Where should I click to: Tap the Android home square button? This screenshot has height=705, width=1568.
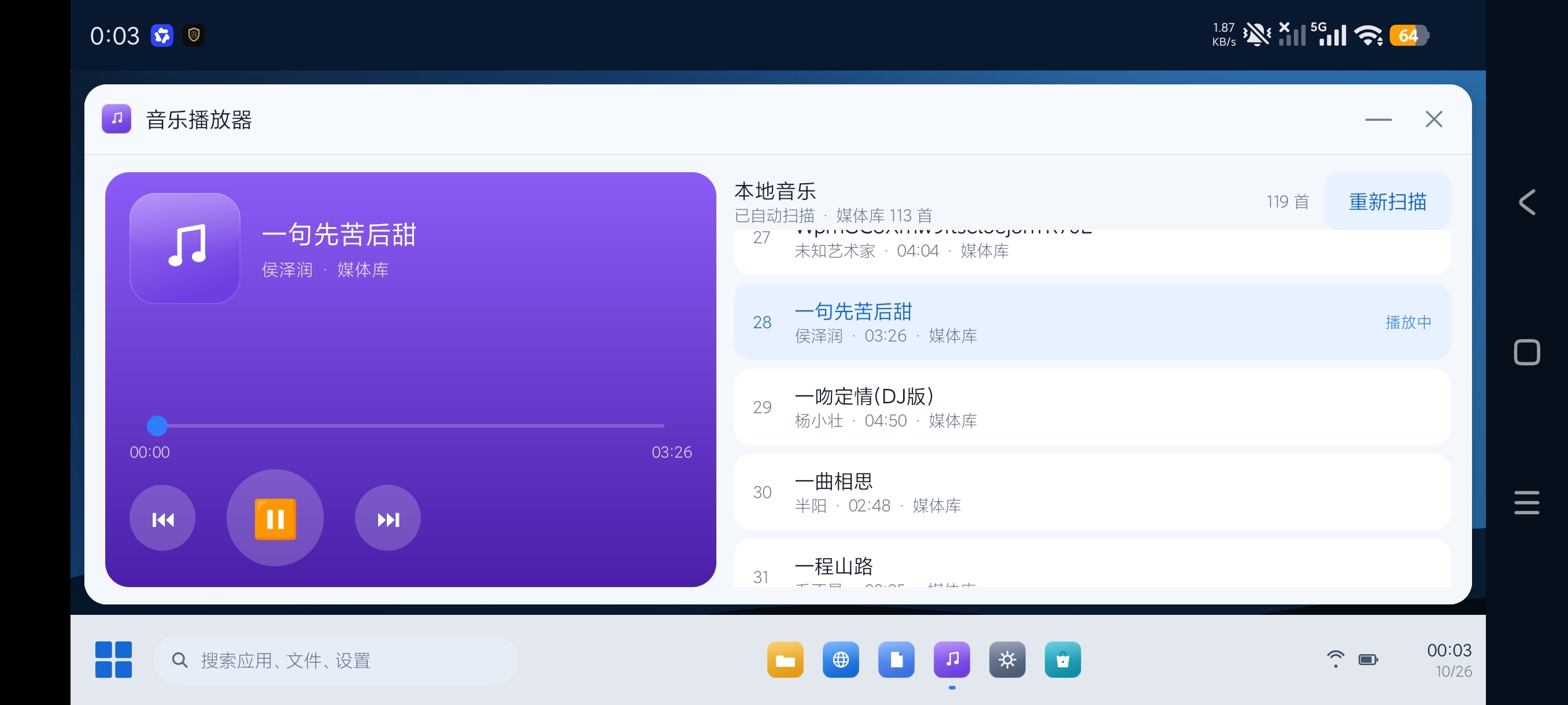tap(1526, 352)
